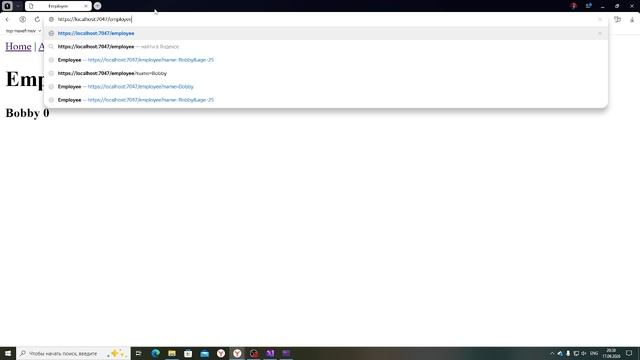Open the Mail app from the taskbar
640x360 pixels.
[204, 353]
